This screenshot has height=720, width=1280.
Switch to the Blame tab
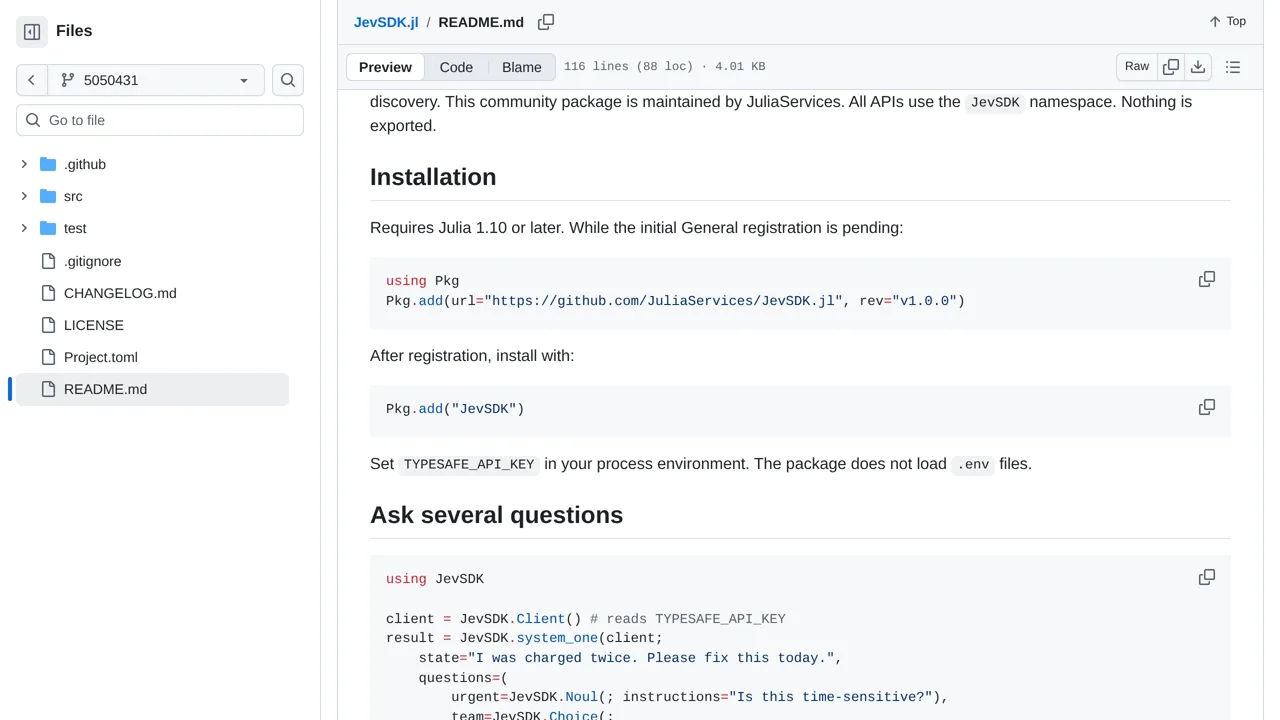(522, 67)
